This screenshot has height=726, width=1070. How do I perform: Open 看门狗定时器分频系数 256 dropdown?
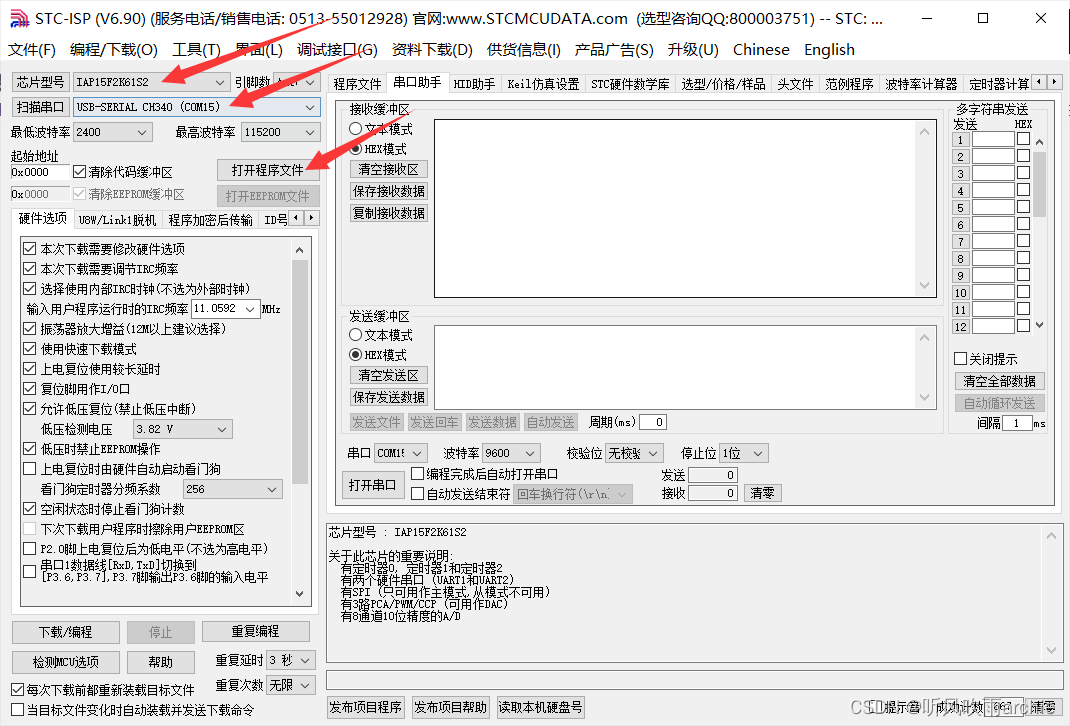coord(233,489)
